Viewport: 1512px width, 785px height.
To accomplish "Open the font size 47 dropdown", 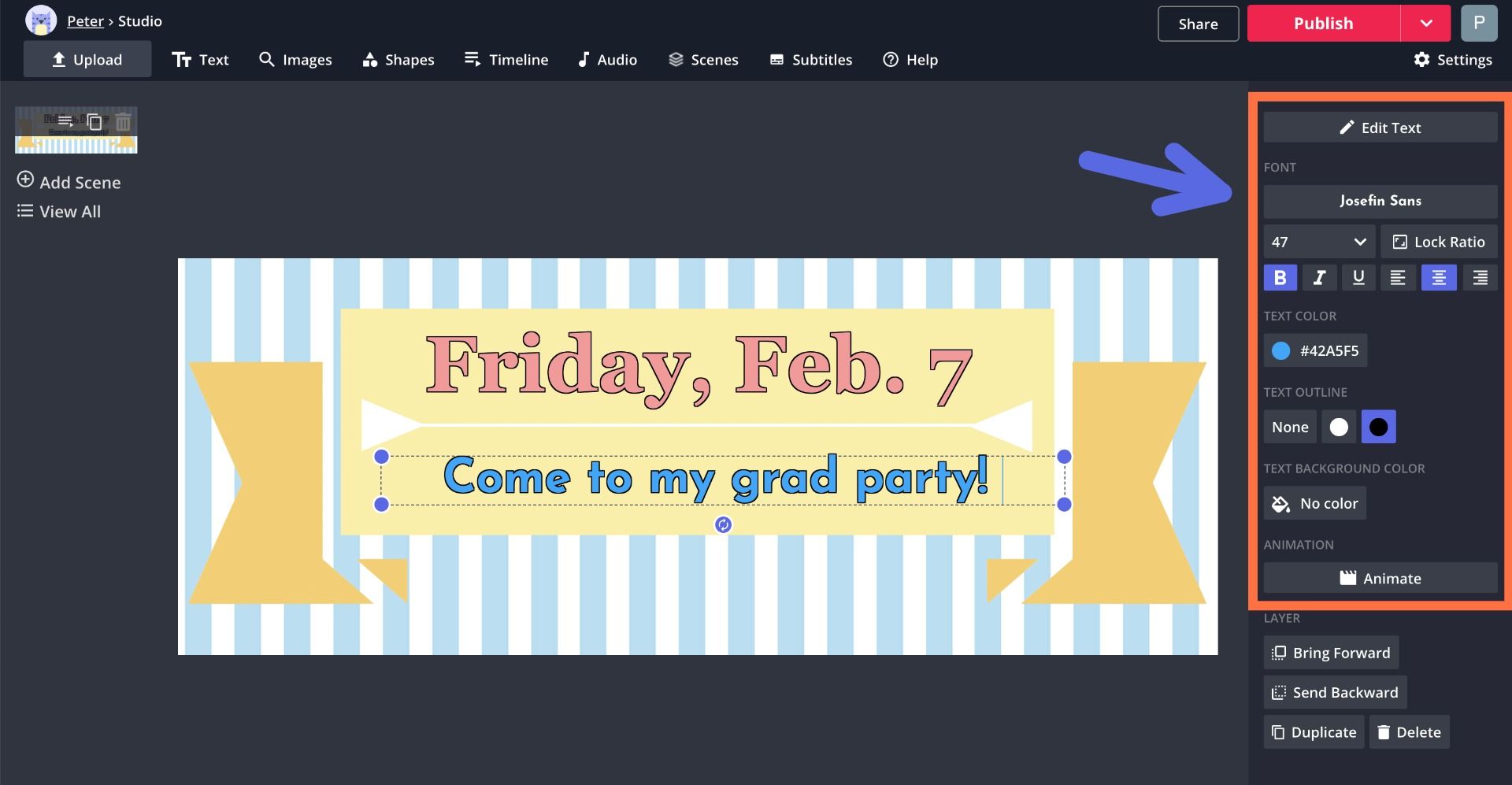I will [1319, 242].
